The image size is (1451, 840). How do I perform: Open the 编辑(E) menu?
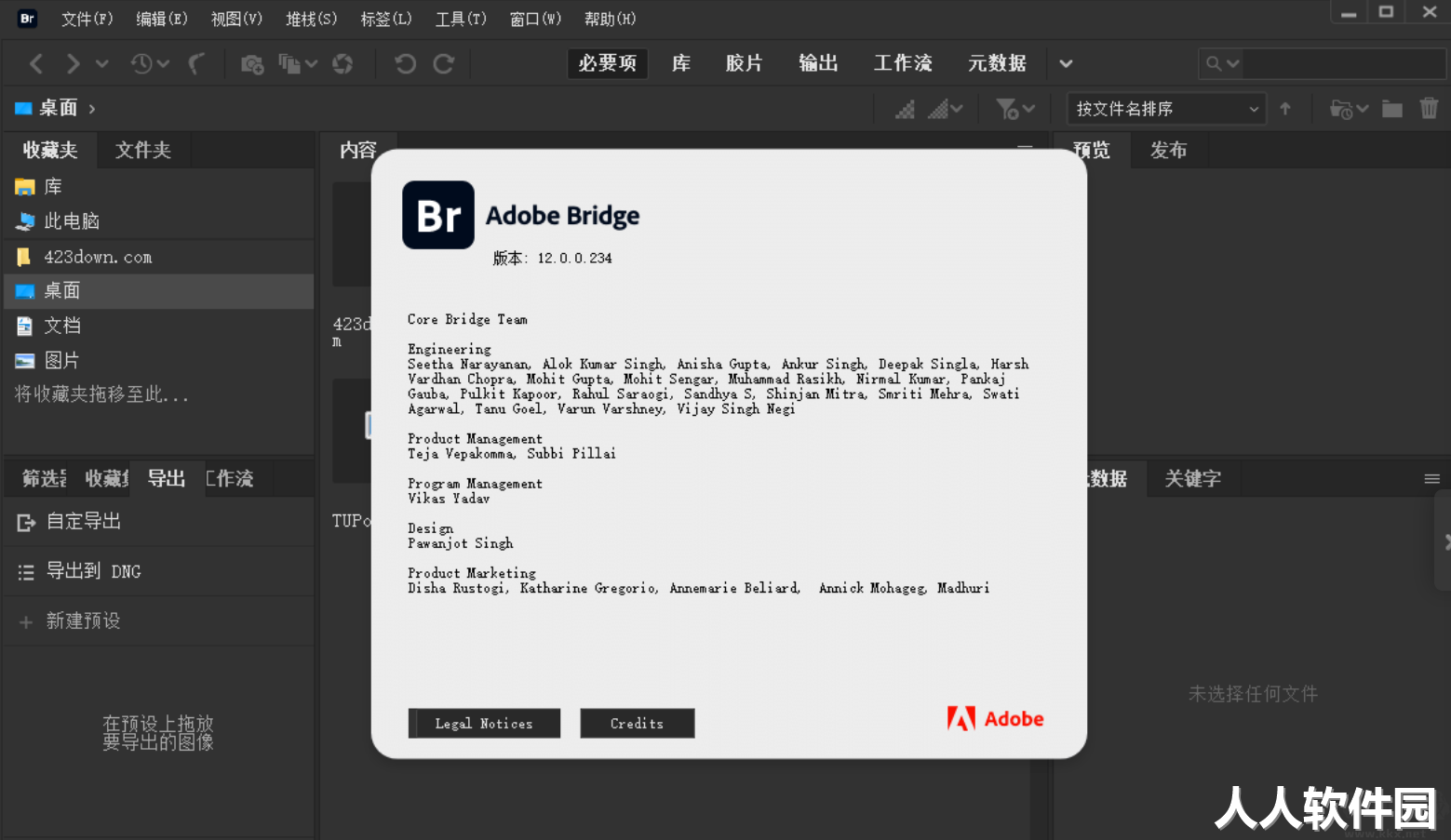tap(162, 19)
